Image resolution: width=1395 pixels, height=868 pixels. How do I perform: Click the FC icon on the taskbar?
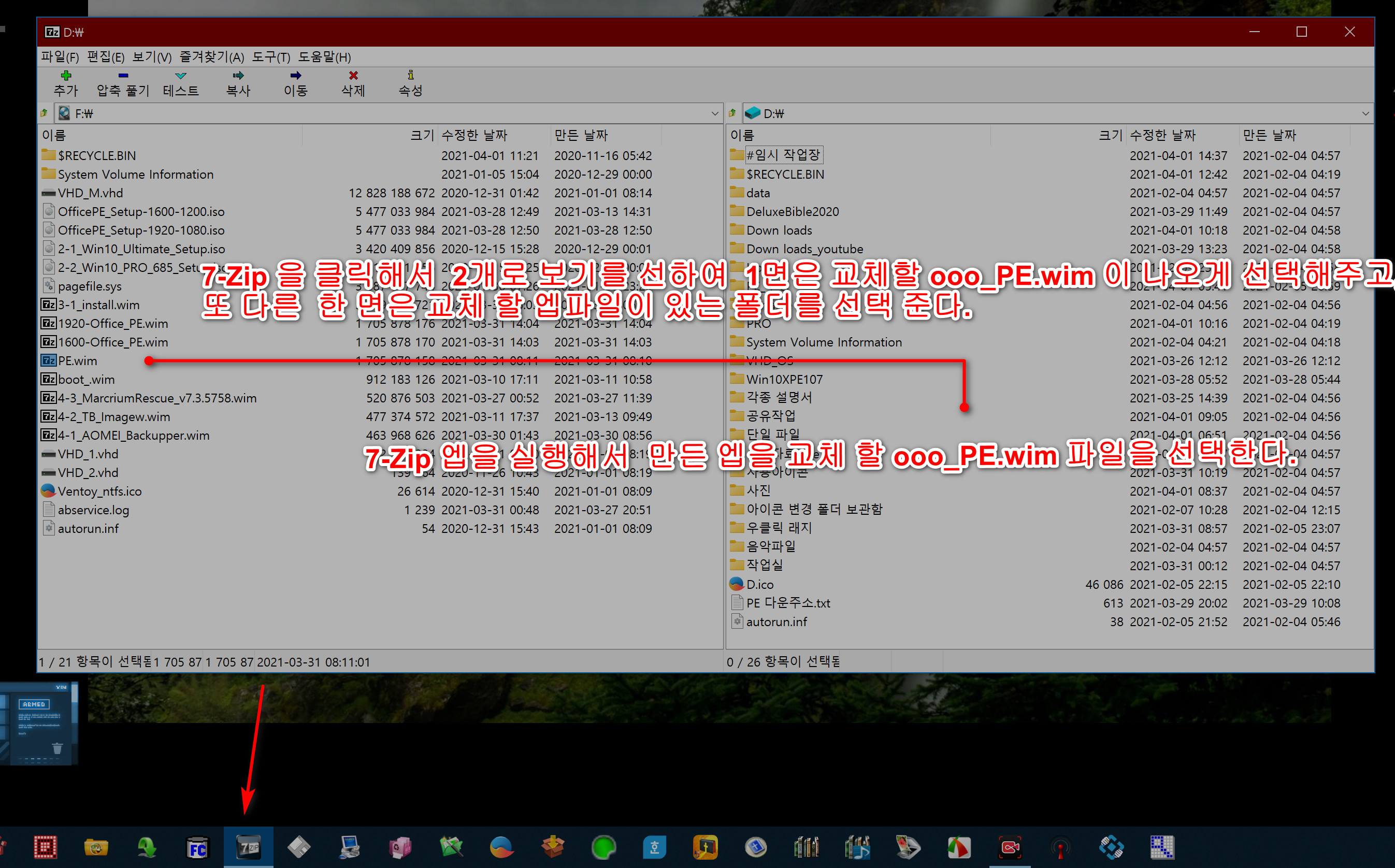197,847
